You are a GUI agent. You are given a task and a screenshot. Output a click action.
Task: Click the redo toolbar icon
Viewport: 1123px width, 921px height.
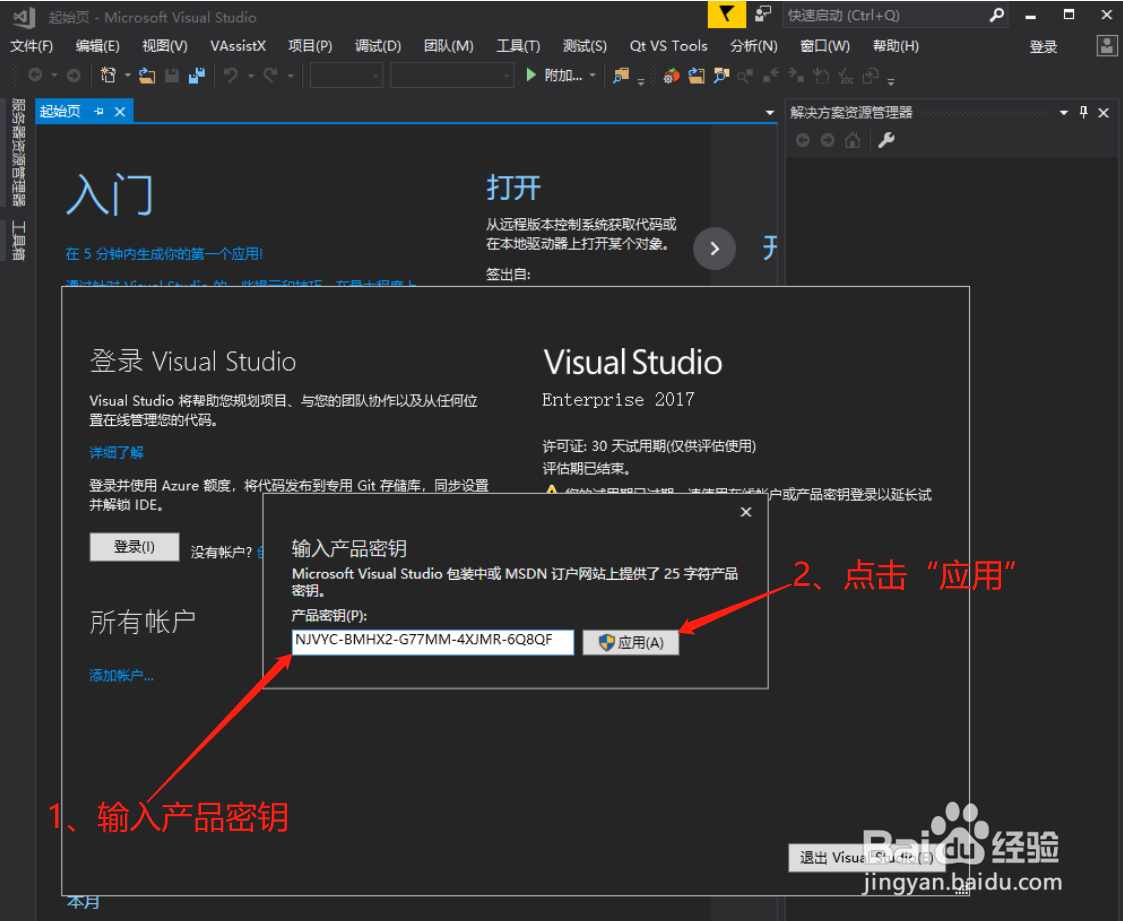(x=270, y=74)
